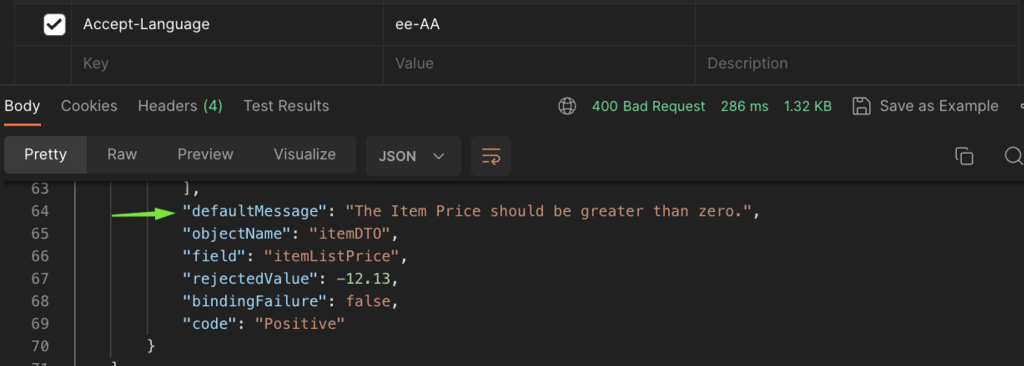Click Save as Example
The height and width of the screenshot is (366, 1024).
pos(938,106)
